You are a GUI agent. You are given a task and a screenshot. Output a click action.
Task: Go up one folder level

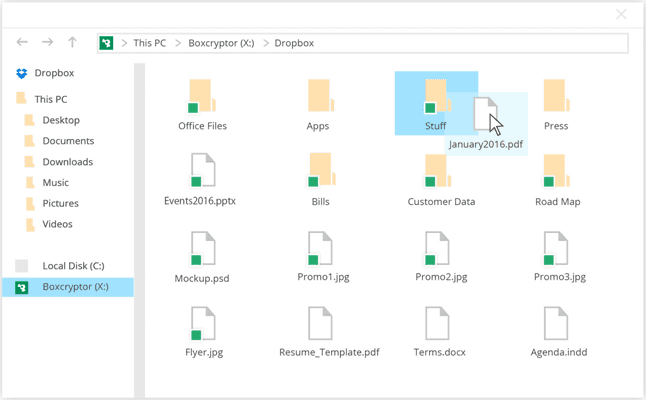(x=72, y=43)
